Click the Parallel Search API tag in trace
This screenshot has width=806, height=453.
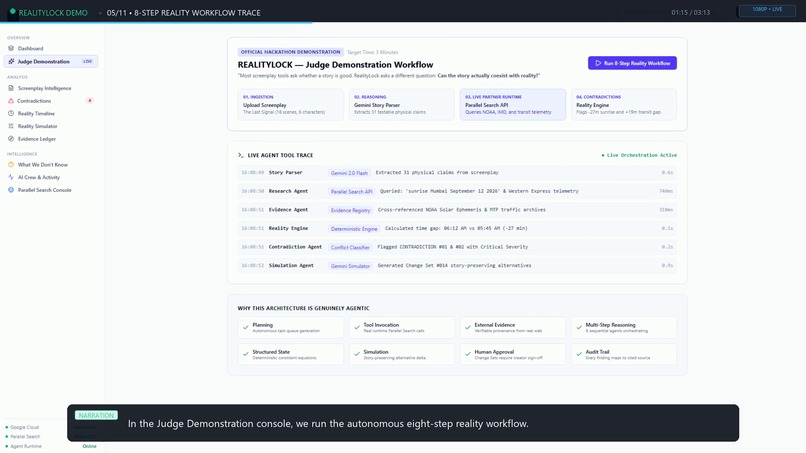(x=351, y=191)
